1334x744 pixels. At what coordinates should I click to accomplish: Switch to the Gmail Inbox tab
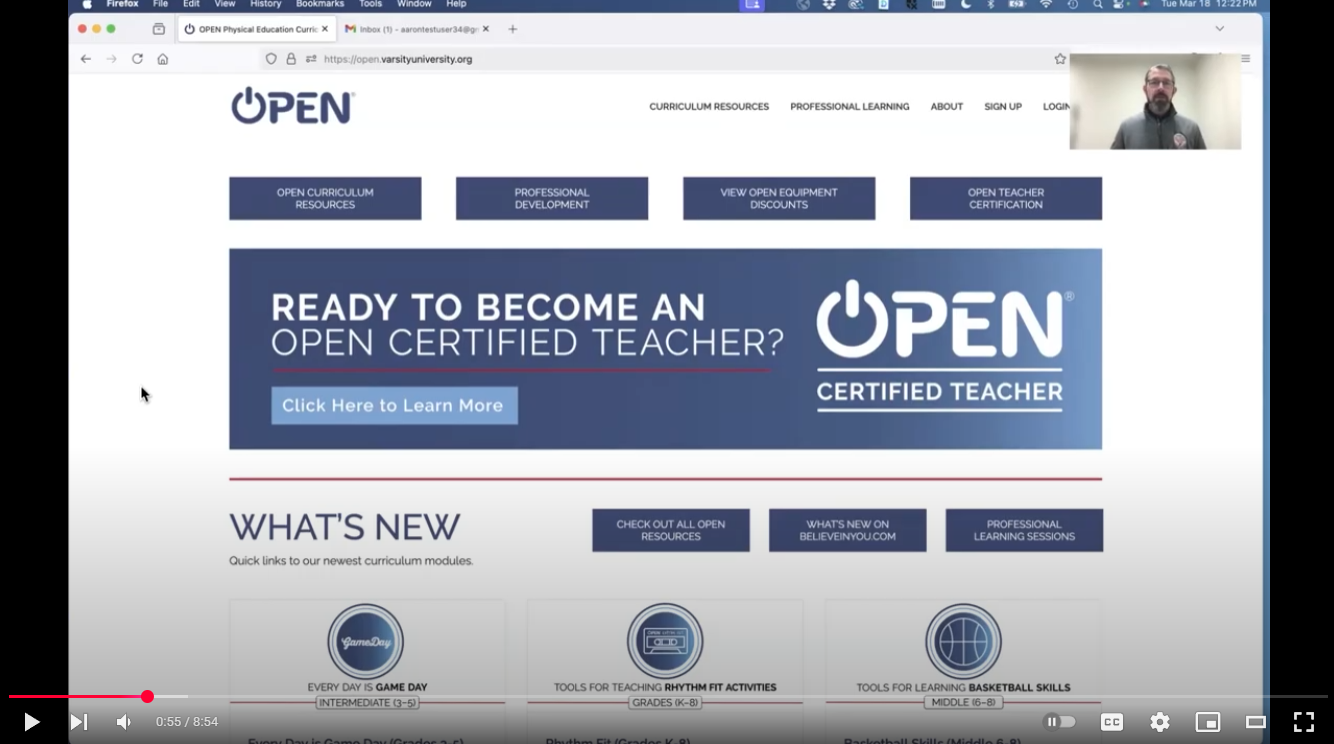tap(417, 29)
